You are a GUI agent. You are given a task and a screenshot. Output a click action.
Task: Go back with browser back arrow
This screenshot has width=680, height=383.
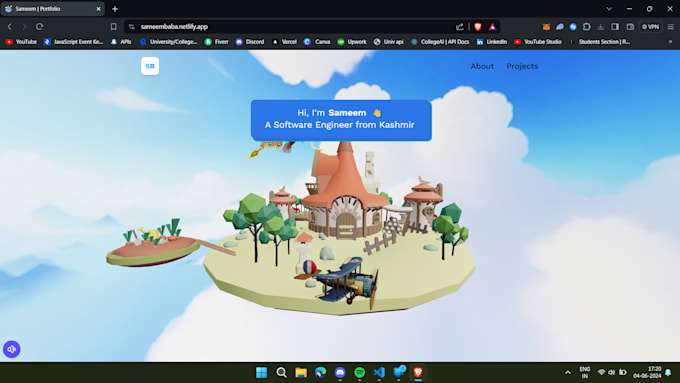pyautogui.click(x=10, y=26)
